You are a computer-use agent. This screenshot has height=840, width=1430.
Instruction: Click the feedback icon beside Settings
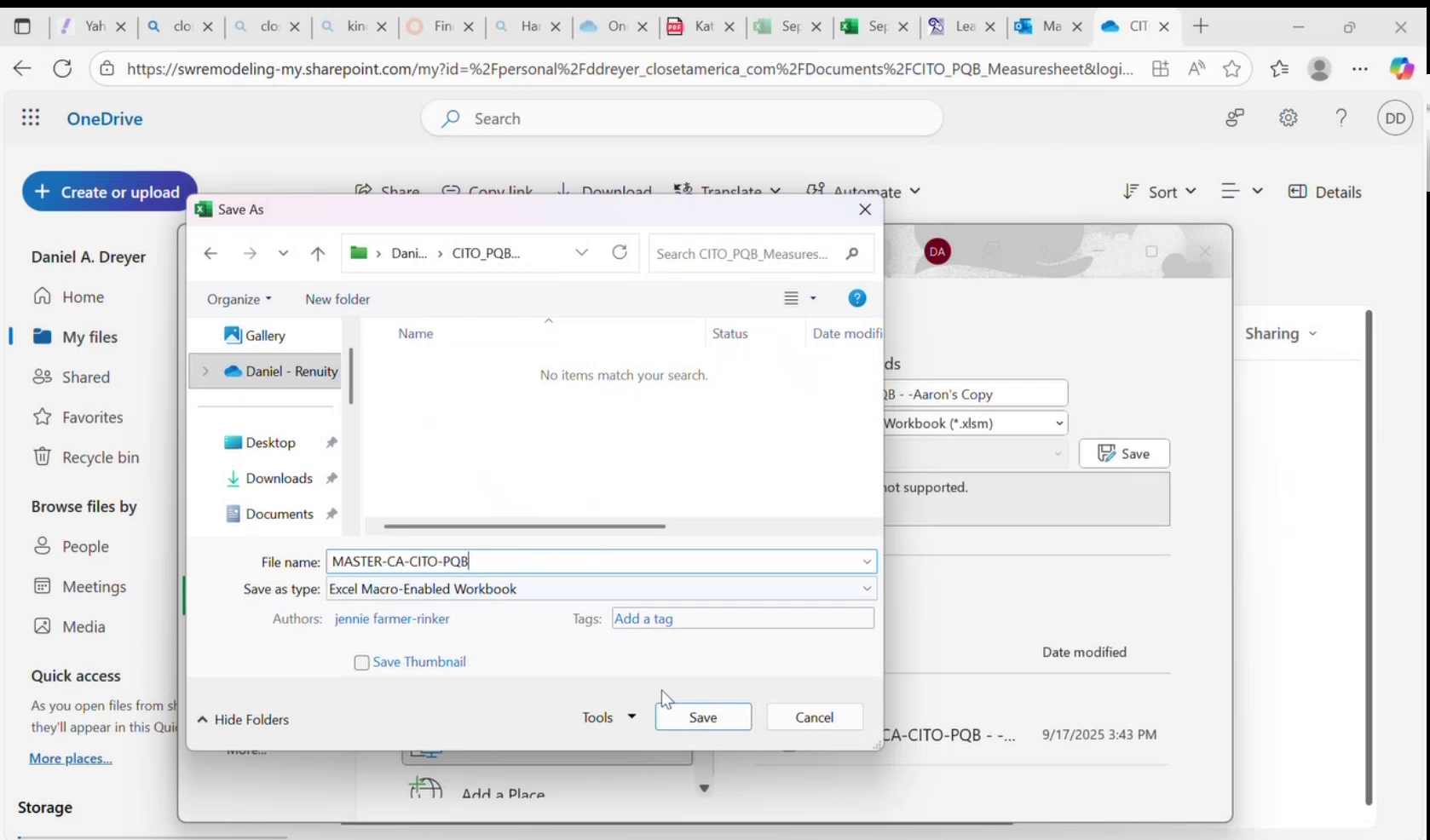click(x=1235, y=118)
